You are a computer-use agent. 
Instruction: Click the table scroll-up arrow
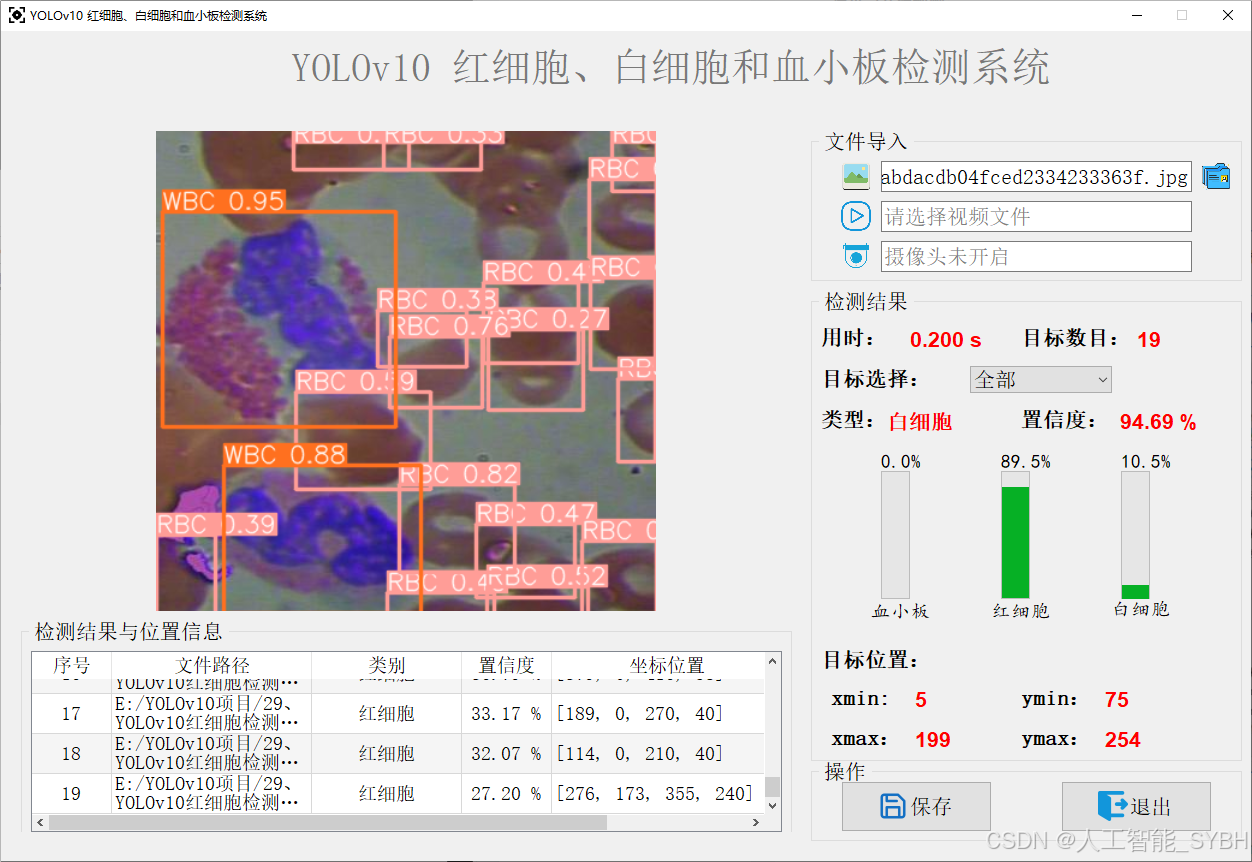(772, 661)
